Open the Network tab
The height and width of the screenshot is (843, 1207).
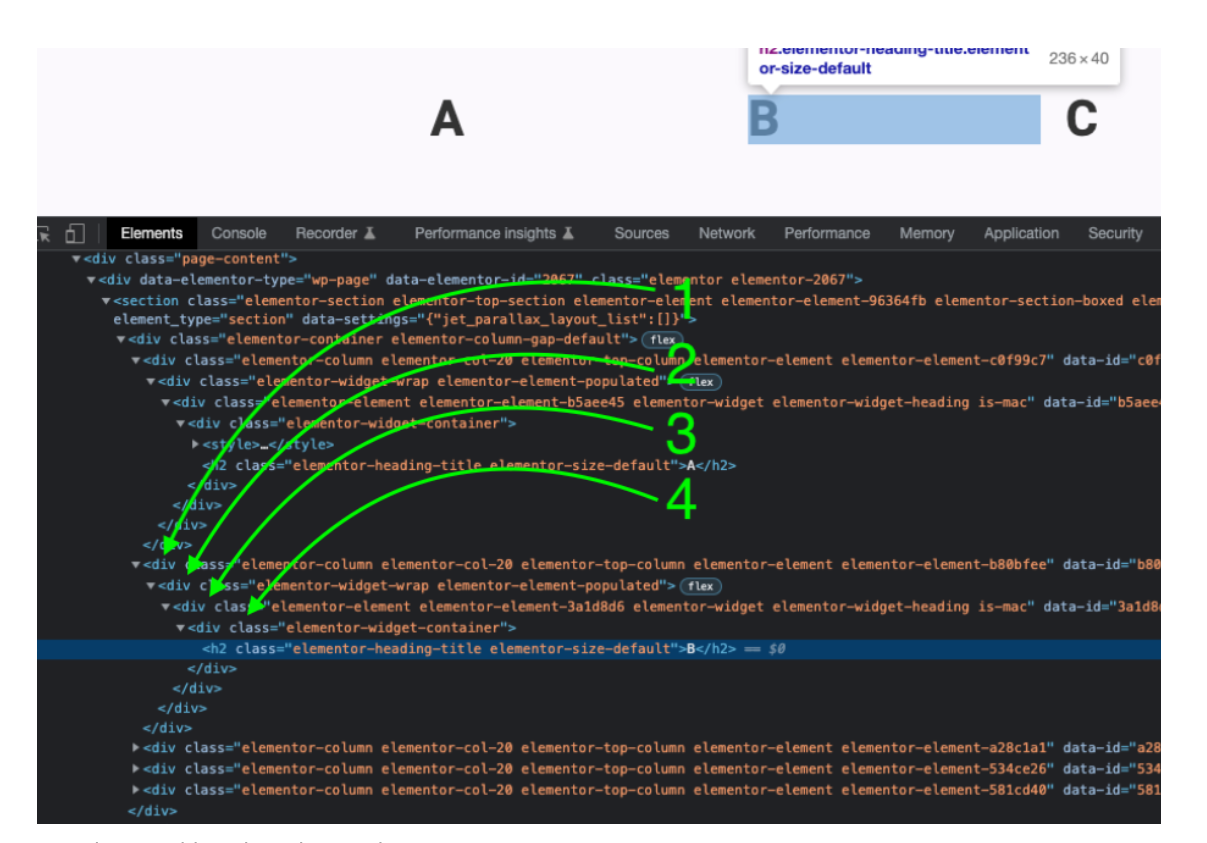[727, 233]
